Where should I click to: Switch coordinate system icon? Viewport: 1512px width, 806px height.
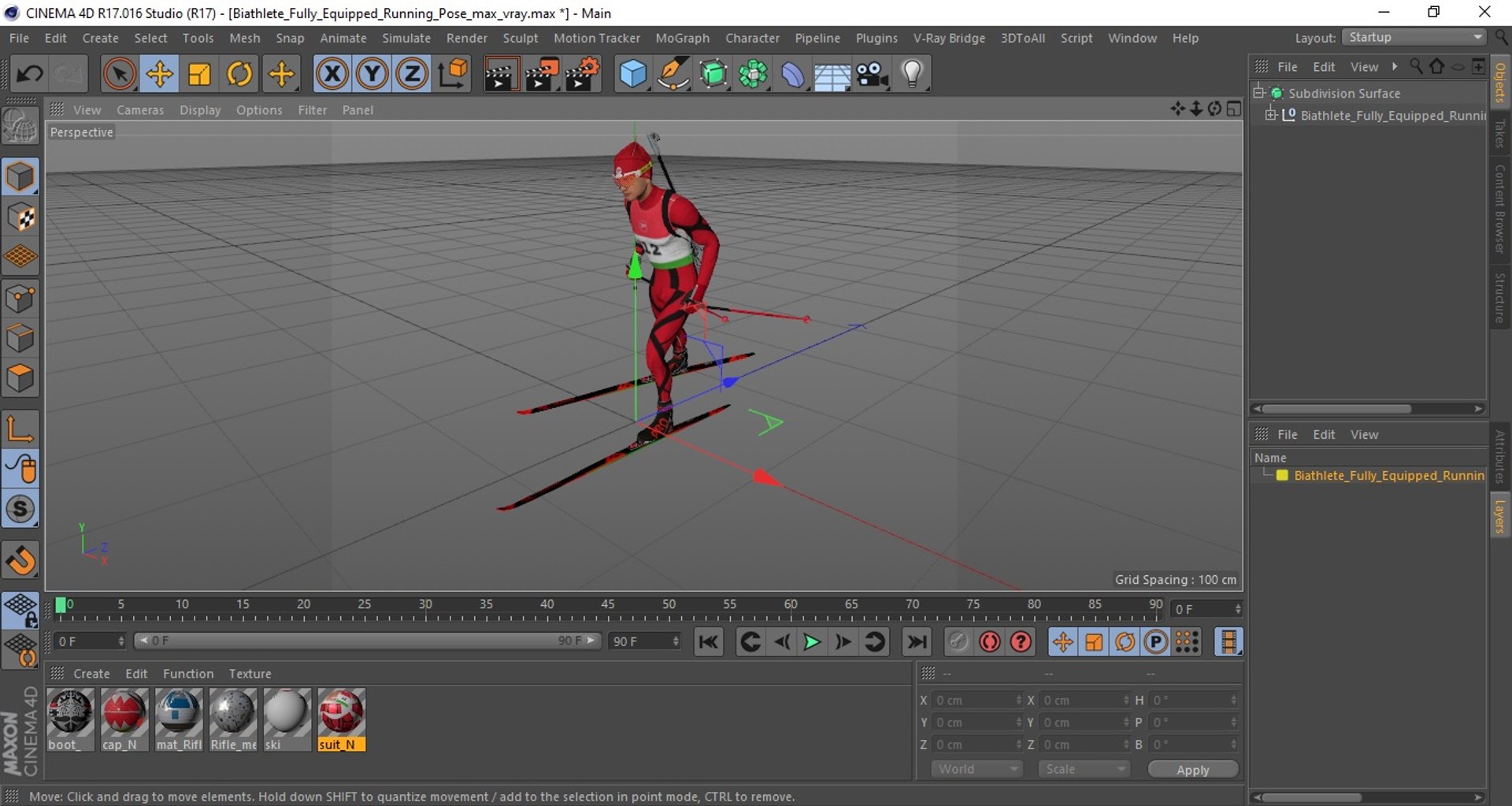coord(454,74)
